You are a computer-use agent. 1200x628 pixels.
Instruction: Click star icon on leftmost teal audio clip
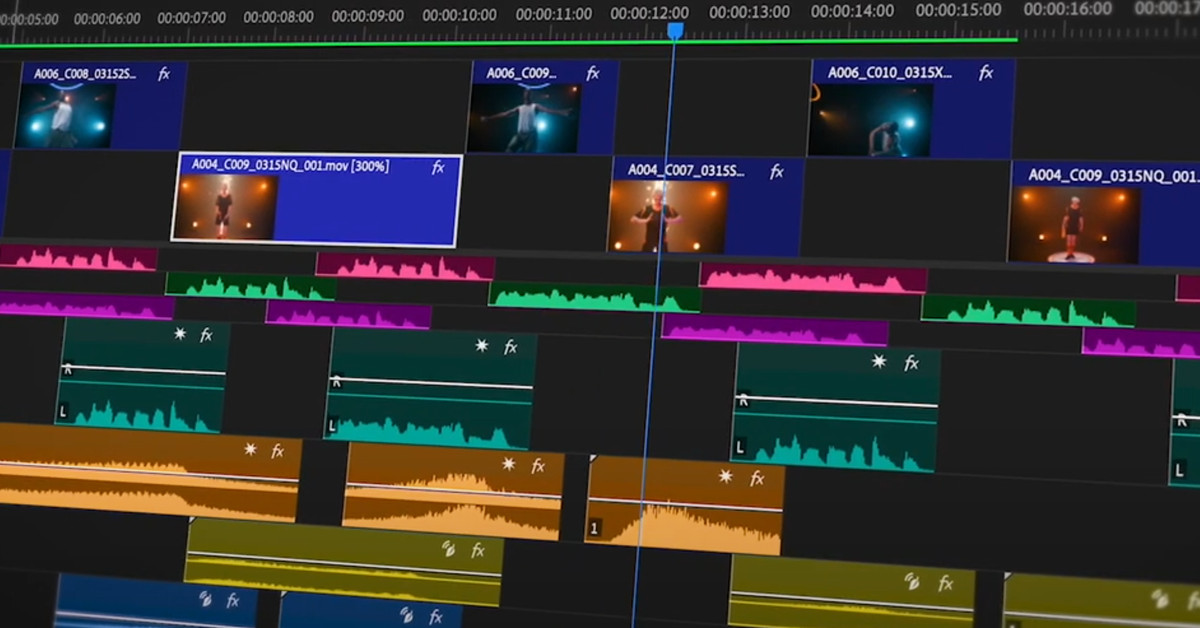pyautogui.click(x=180, y=334)
